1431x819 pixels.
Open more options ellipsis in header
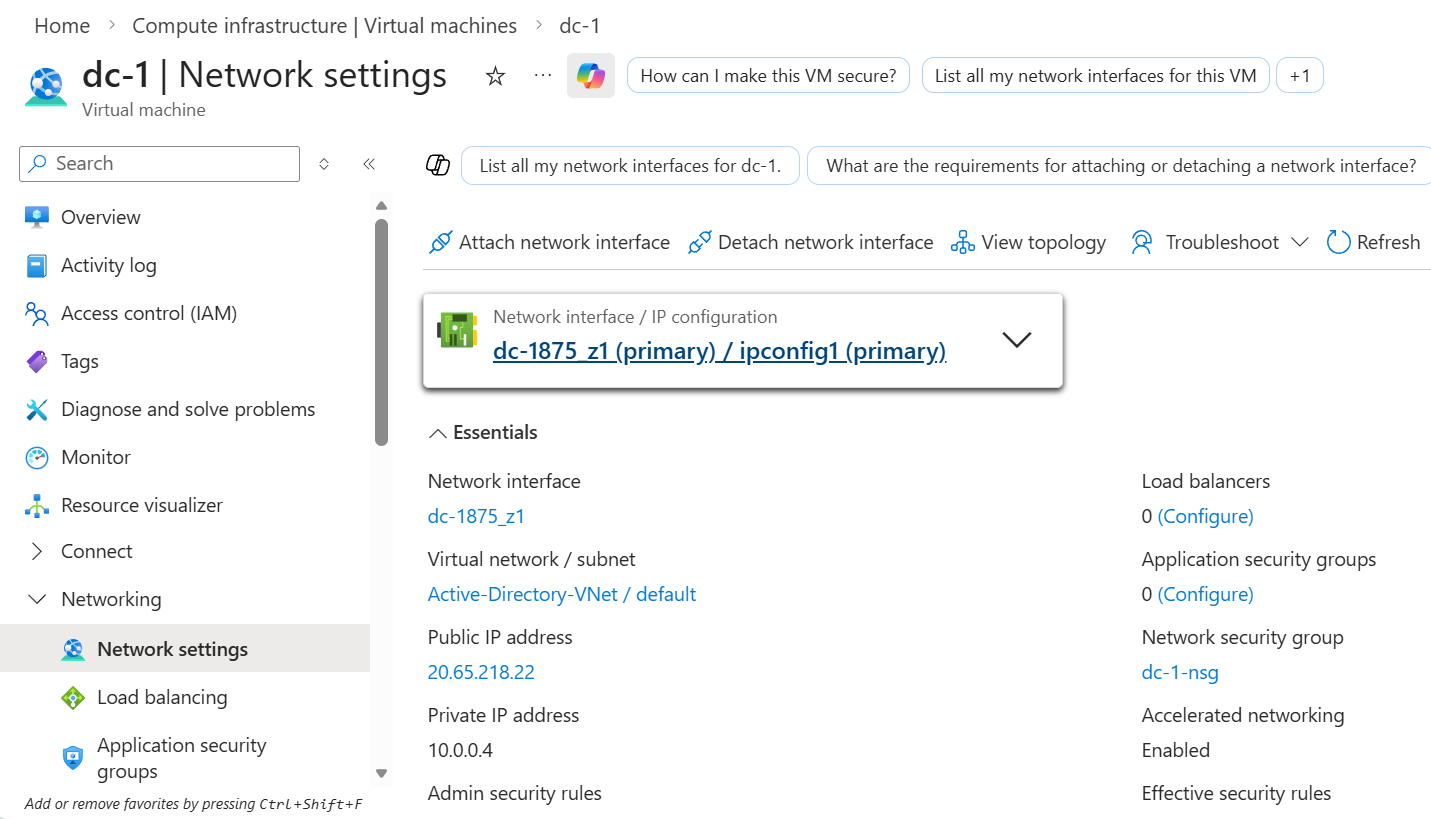click(x=543, y=76)
